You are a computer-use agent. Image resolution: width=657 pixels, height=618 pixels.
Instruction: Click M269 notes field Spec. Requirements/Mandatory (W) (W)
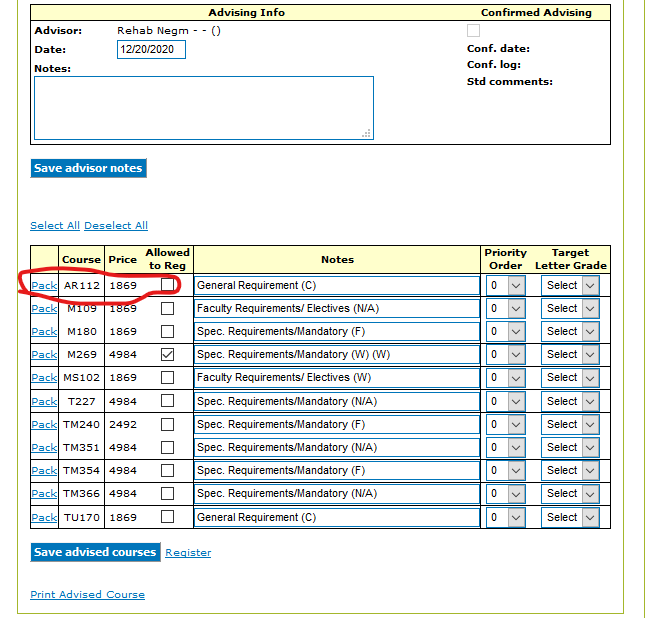click(x=337, y=354)
